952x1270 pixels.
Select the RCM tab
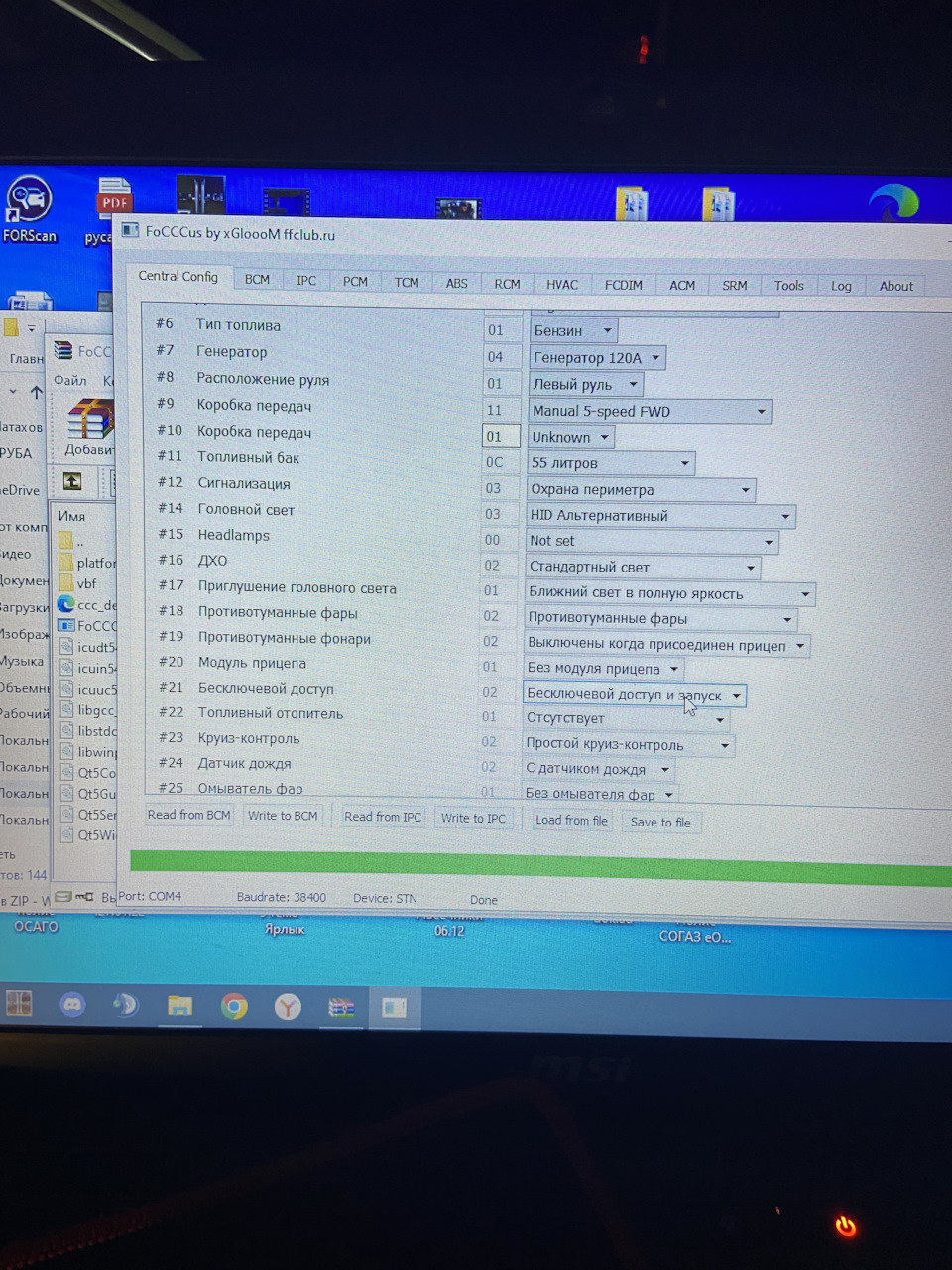click(x=508, y=284)
